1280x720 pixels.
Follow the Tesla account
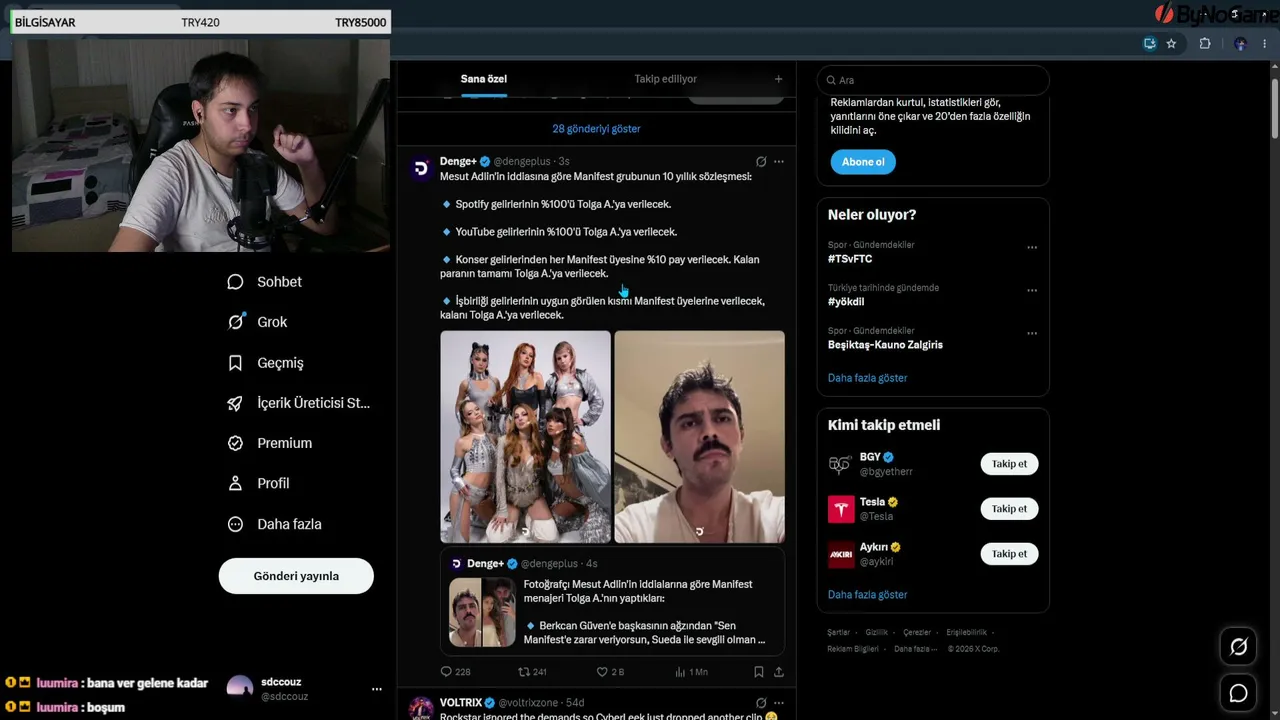click(x=1009, y=509)
